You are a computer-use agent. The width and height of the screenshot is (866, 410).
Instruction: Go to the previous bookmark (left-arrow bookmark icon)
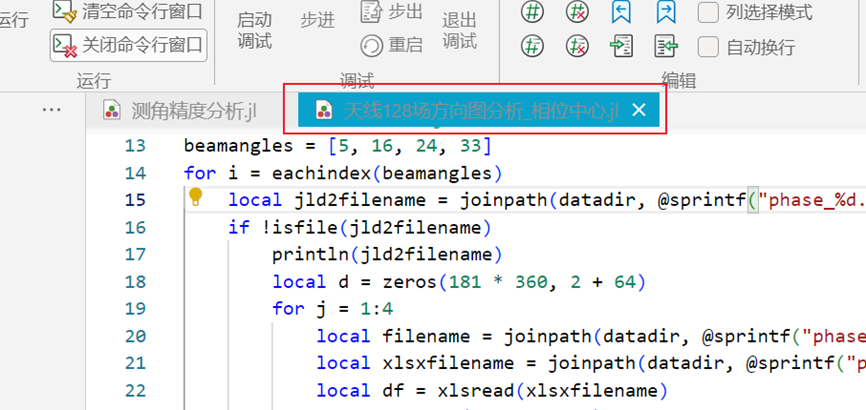pos(621,12)
